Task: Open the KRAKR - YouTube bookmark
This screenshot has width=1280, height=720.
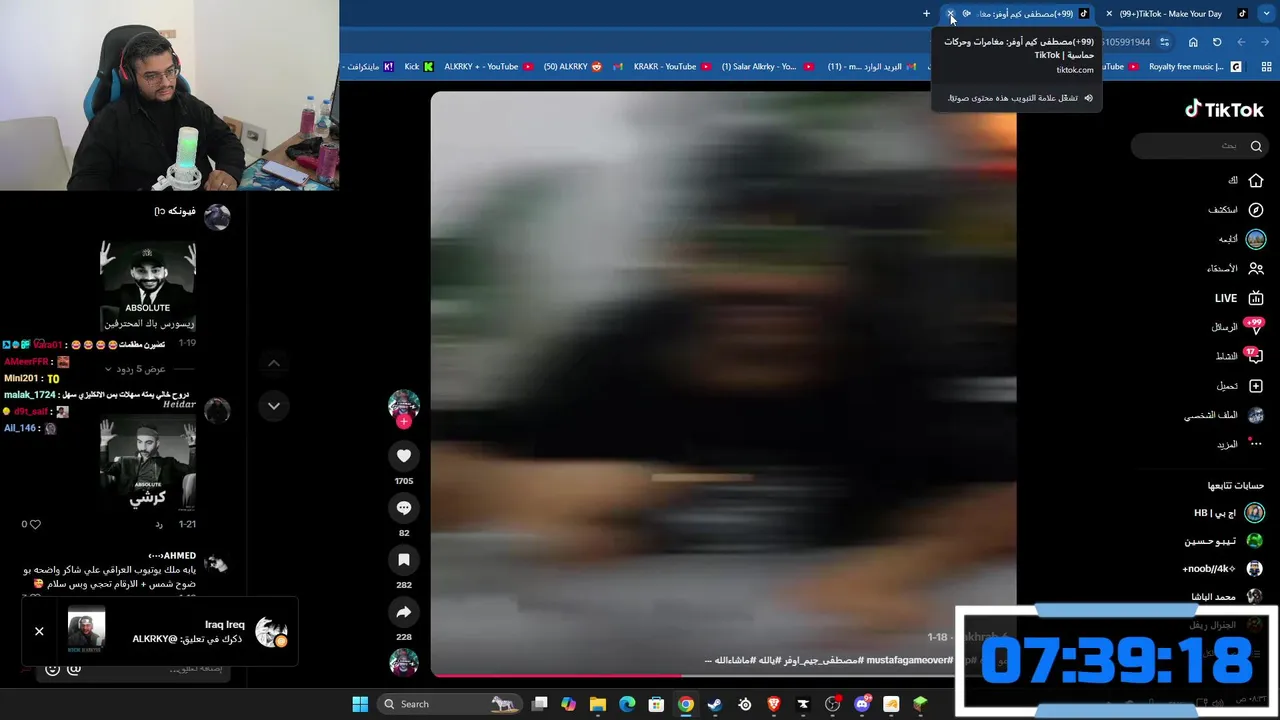Action: [672, 67]
